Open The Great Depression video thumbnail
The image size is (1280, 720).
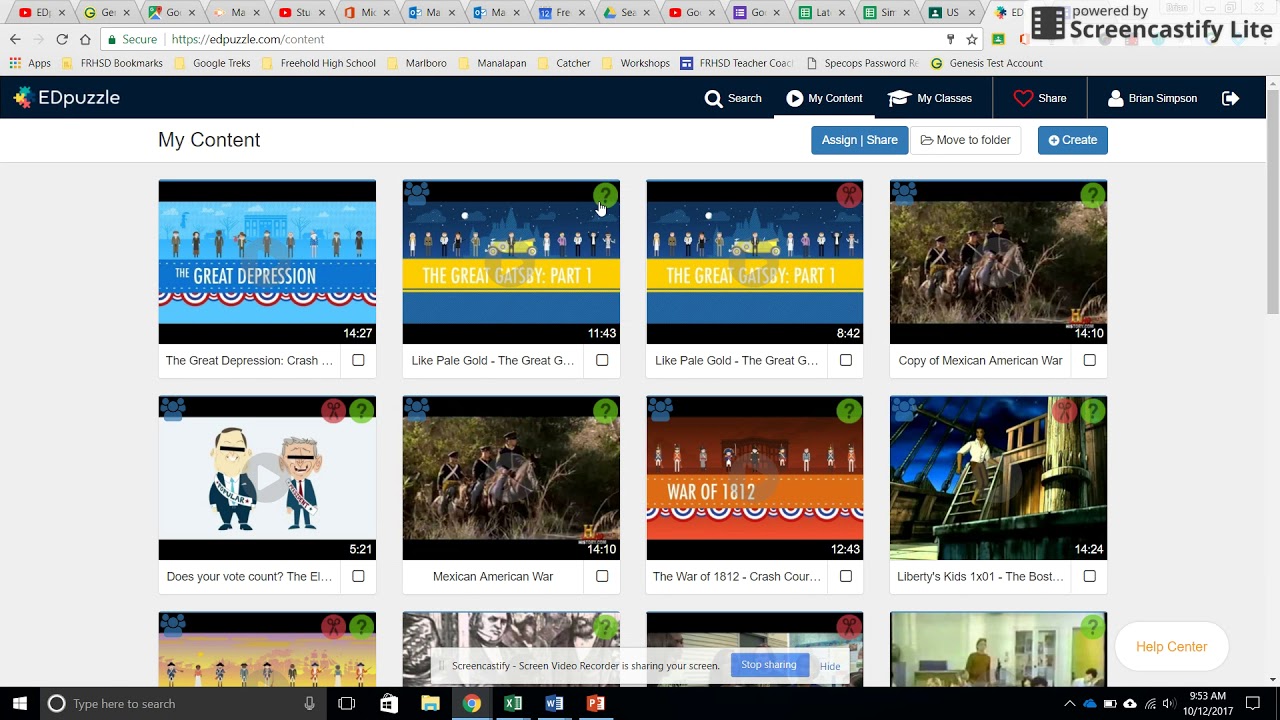267,262
